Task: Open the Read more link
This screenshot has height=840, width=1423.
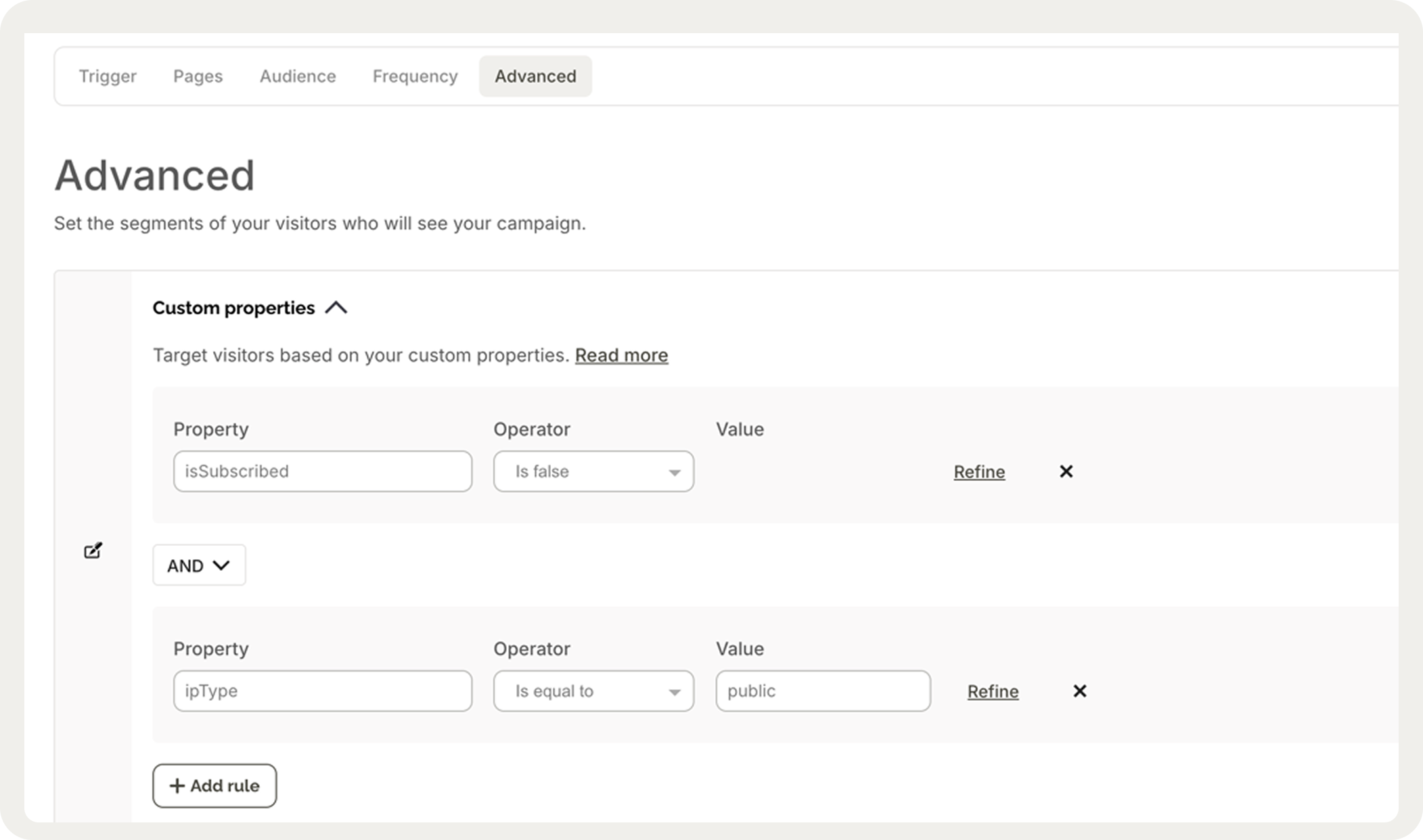Action: pyautogui.click(x=621, y=355)
